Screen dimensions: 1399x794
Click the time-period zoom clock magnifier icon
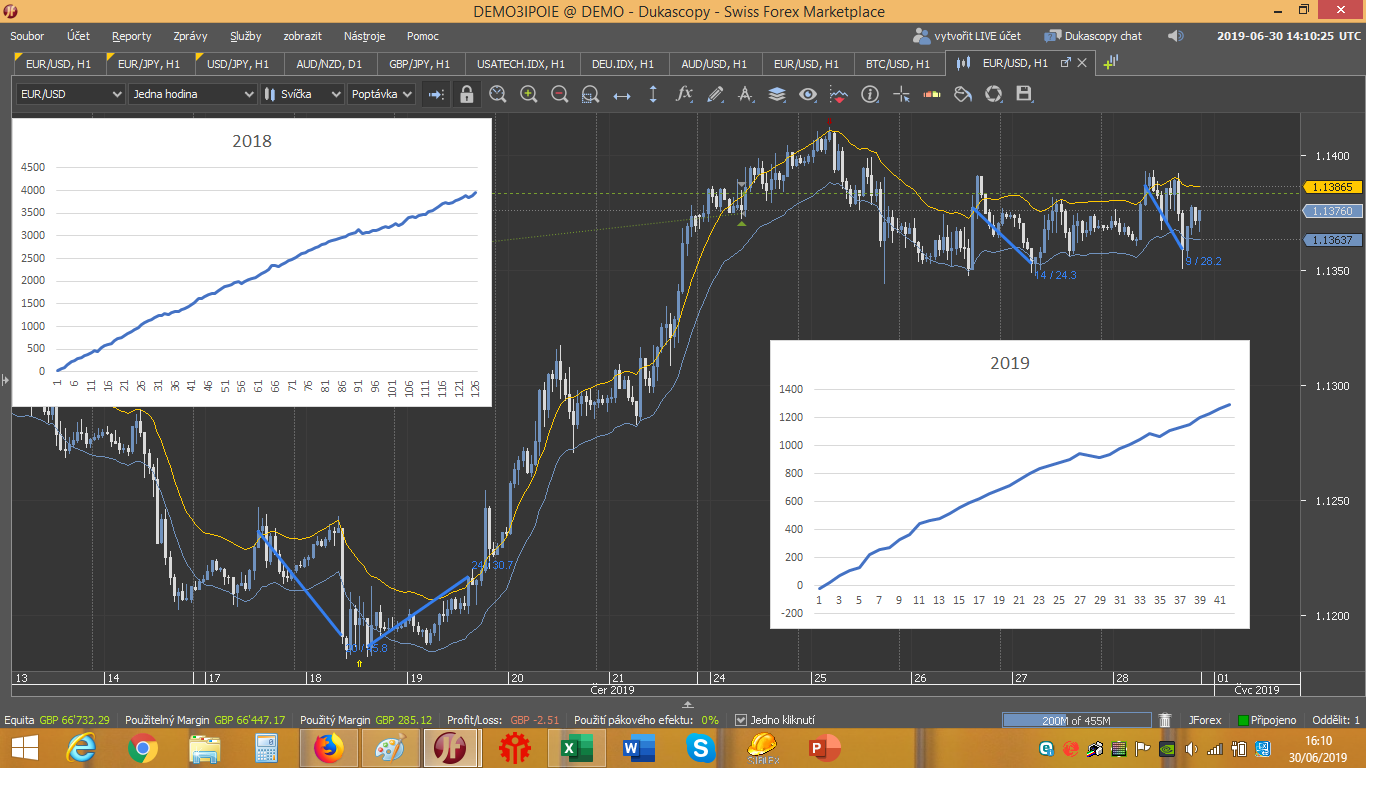click(x=498, y=94)
